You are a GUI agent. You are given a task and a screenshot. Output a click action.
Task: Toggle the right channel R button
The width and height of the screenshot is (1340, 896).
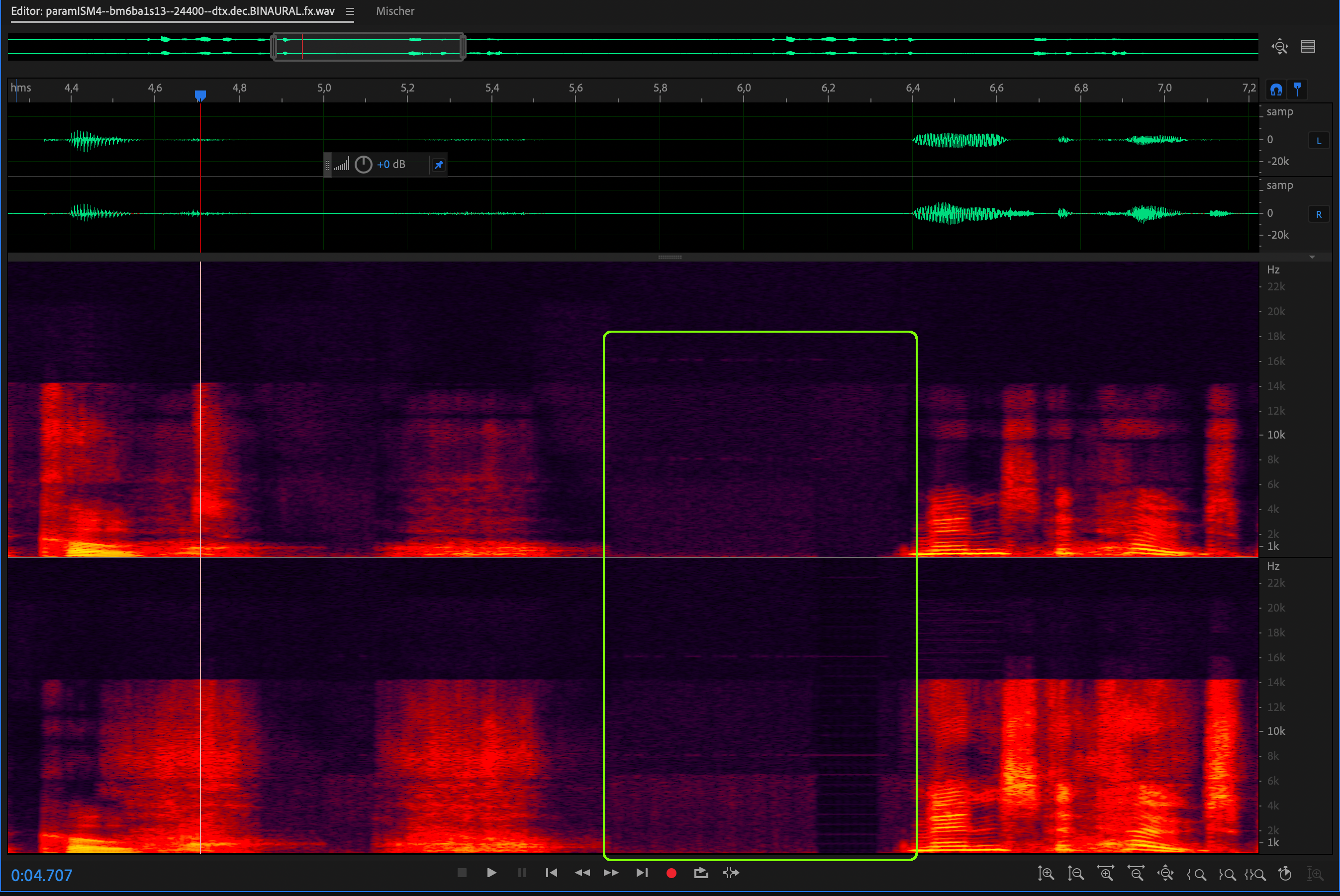point(1319,214)
